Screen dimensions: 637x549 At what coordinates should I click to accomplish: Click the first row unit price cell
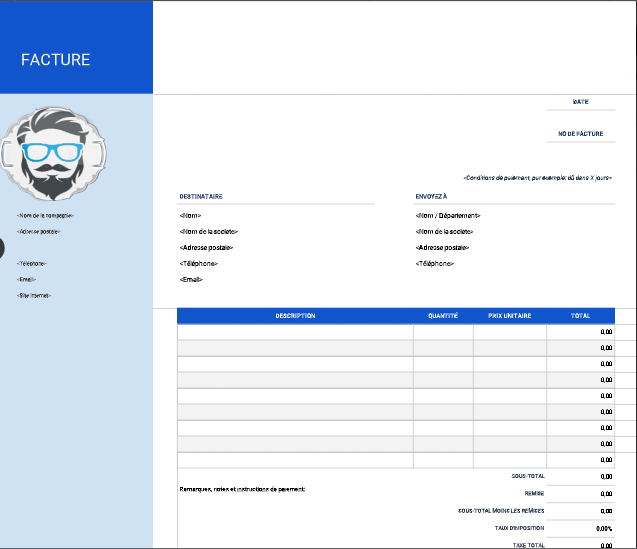tap(510, 332)
